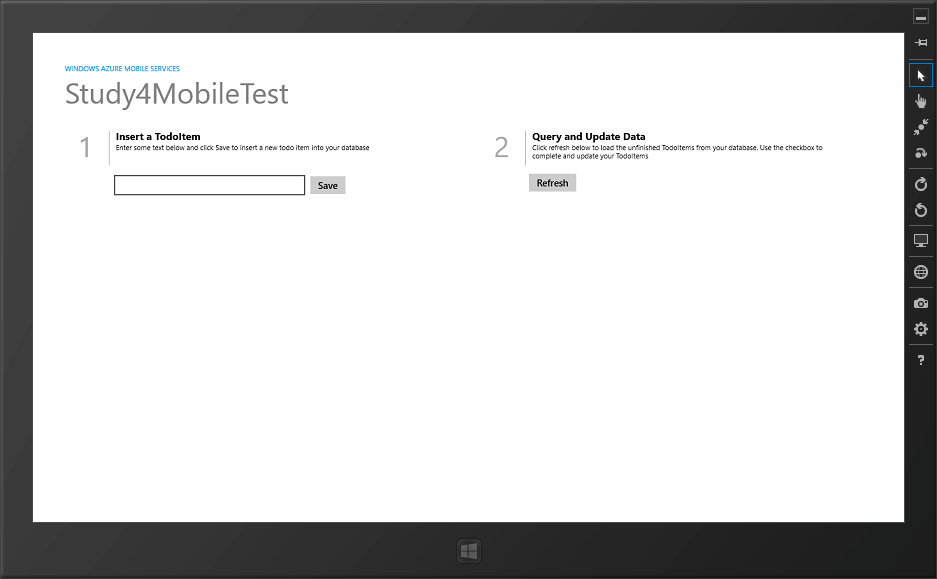Toggle the simulator always-on-top pin
The image size is (937, 579).
click(921, 42)
